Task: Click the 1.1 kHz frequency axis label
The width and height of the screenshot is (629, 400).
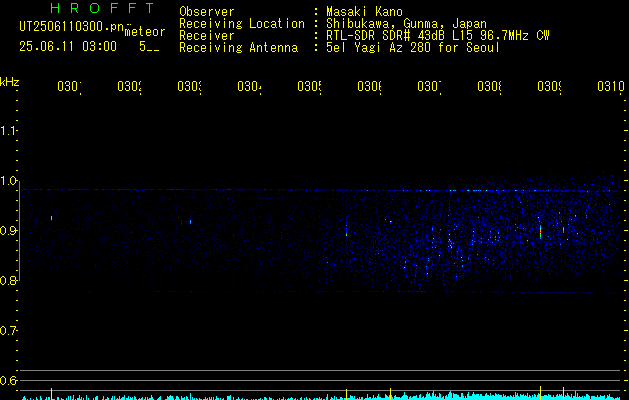Action: (8, 130)
